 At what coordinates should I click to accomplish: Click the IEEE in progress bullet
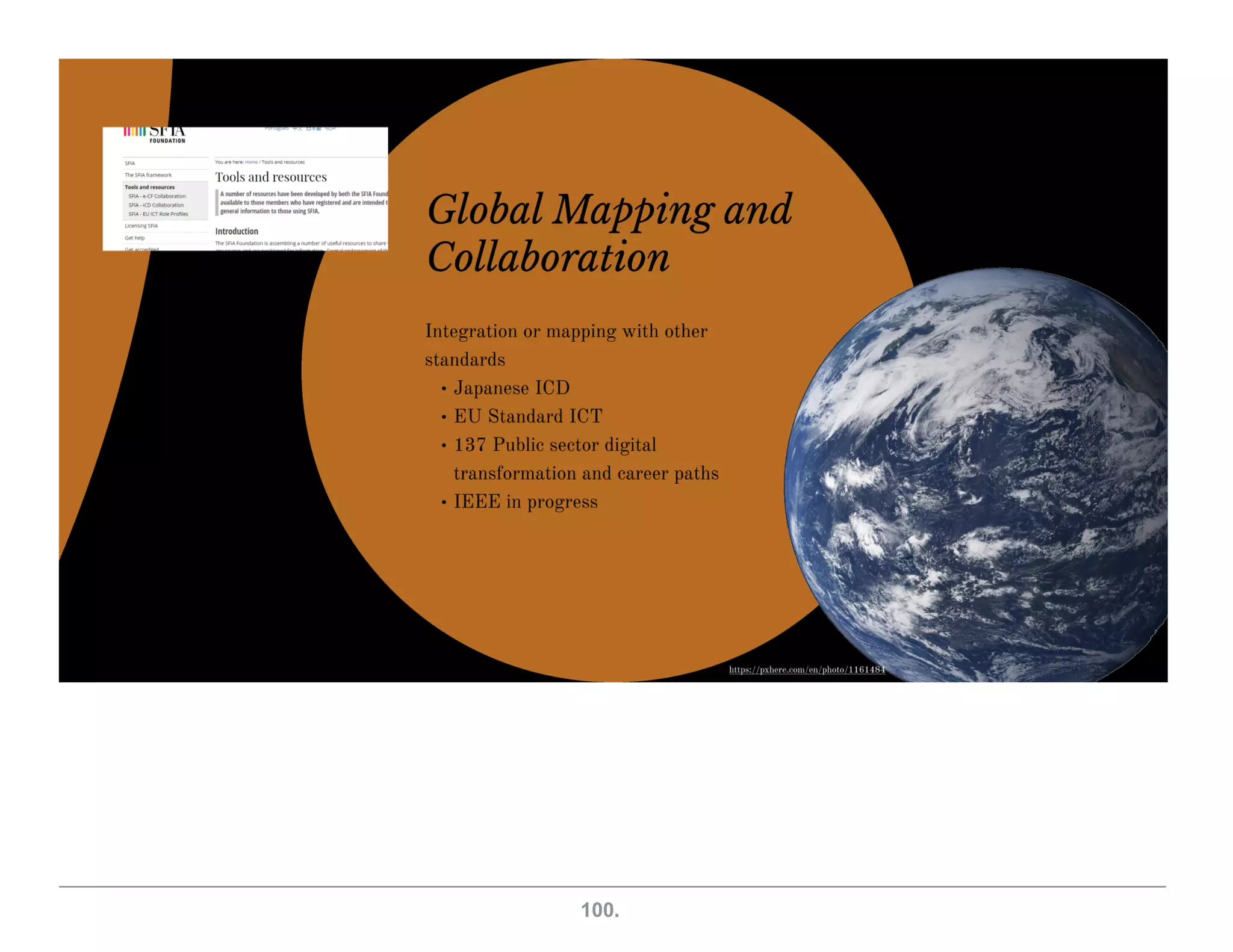coord(525,501)
